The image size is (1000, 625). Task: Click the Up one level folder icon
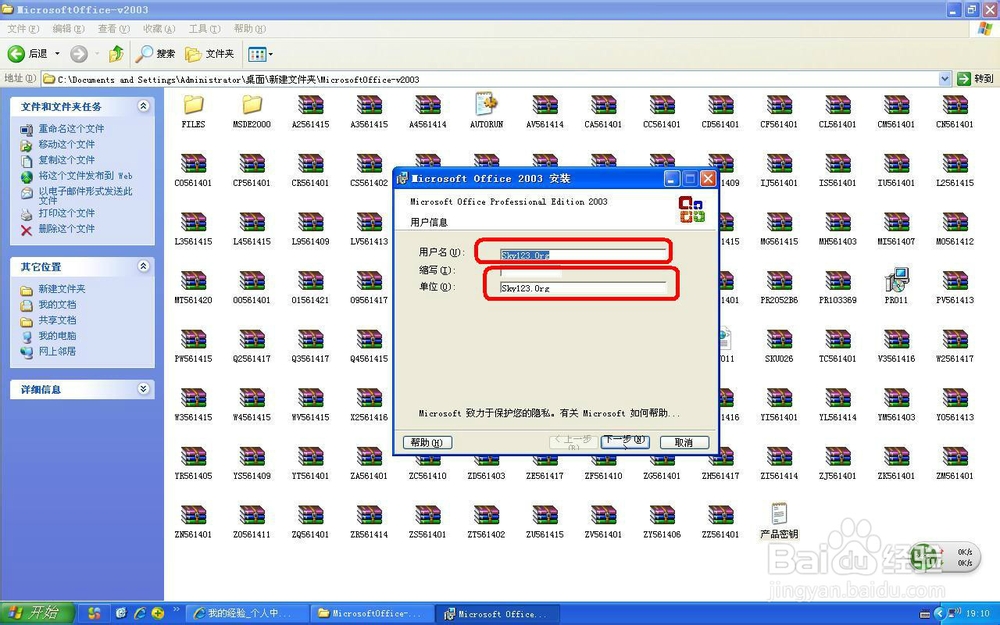point(118,53)
